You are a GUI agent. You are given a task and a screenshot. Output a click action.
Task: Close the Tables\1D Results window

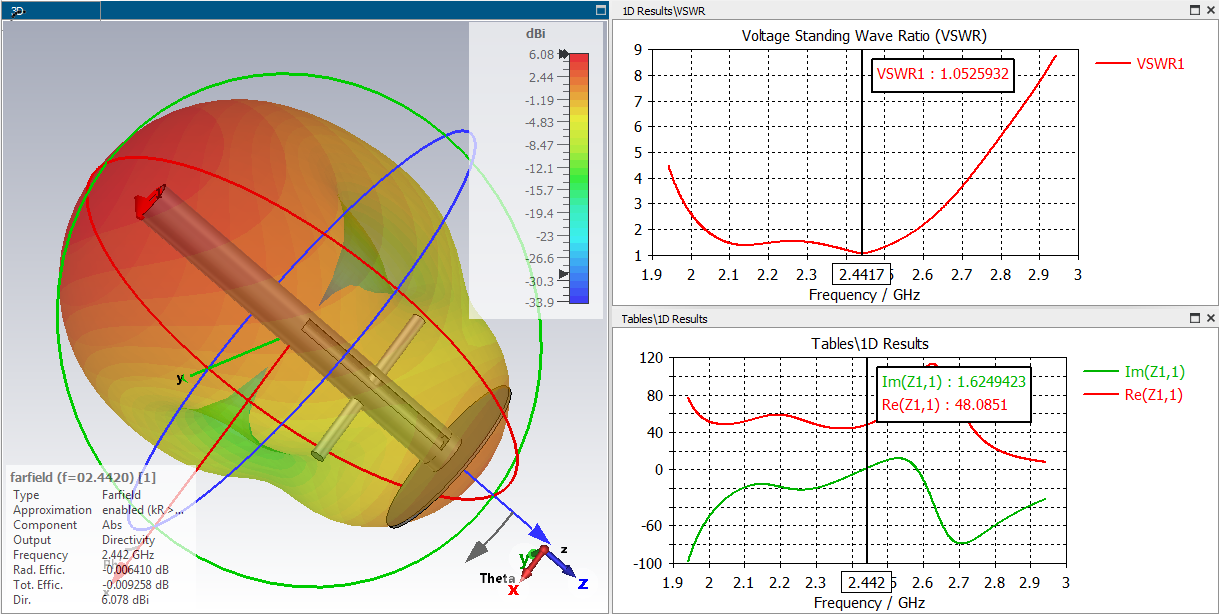coord(1210,318)
